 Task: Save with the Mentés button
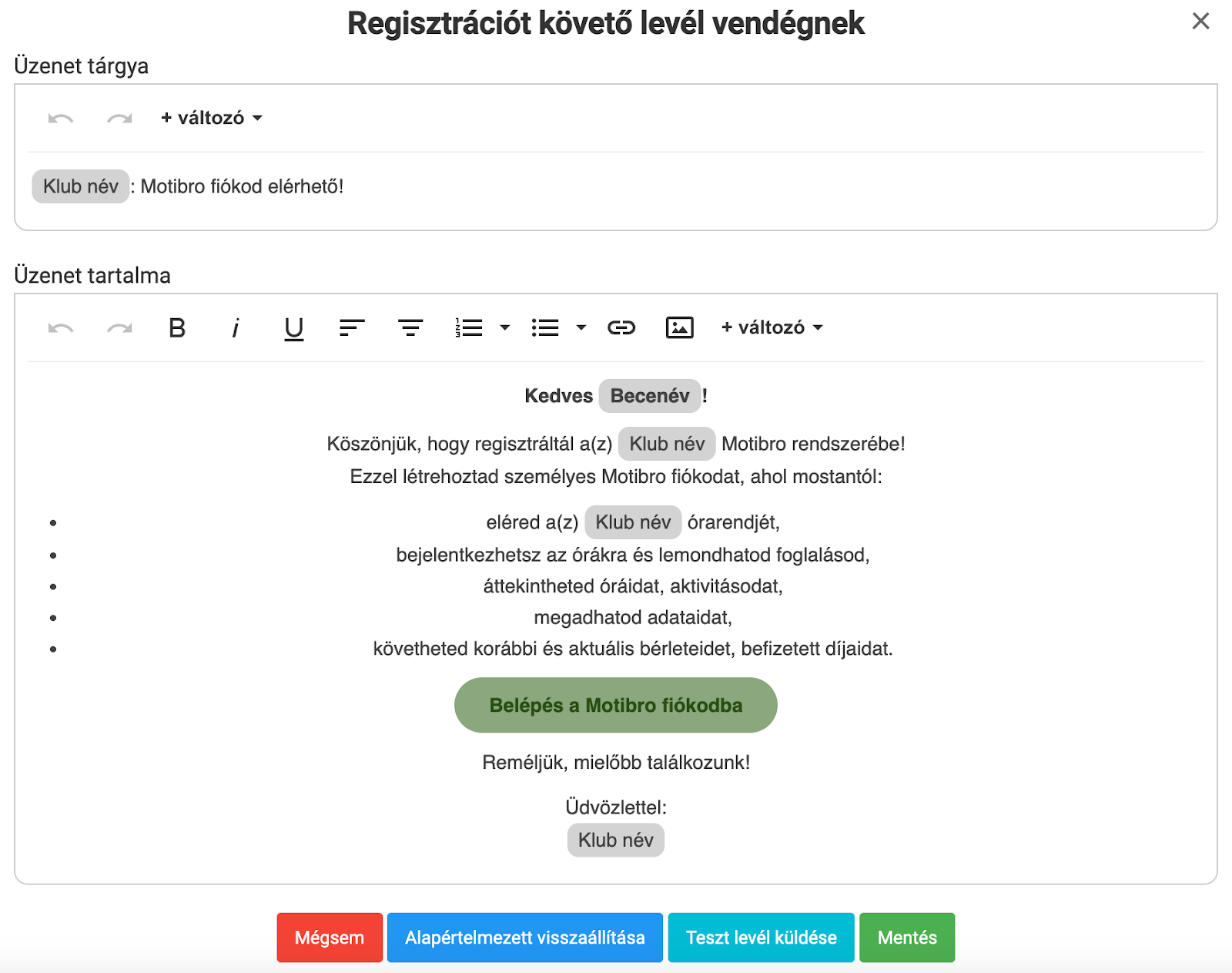[907, 938]
